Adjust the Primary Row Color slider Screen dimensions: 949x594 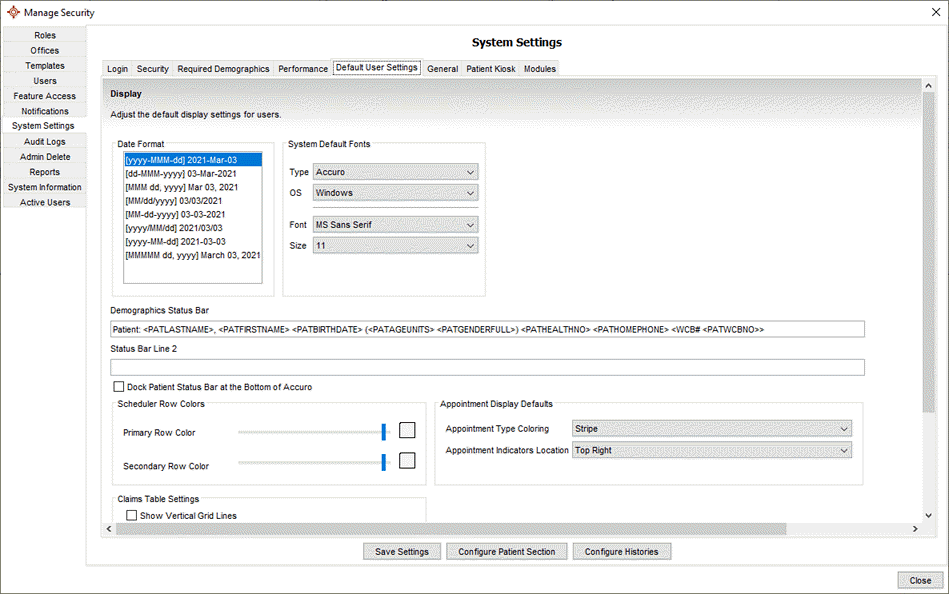383,432
